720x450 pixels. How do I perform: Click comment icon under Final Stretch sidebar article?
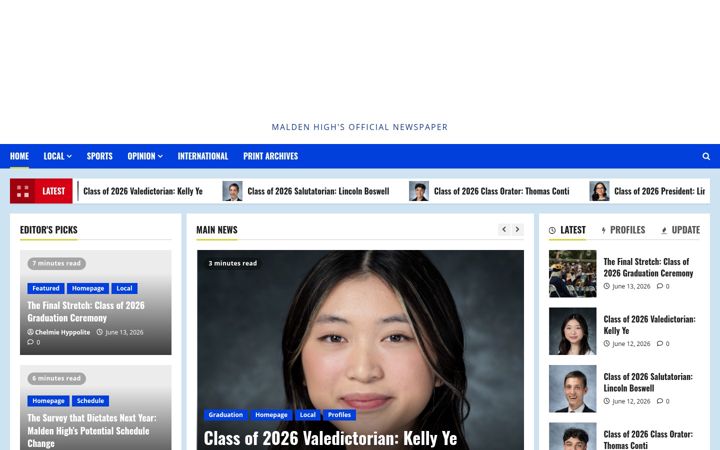pos(660,286)
